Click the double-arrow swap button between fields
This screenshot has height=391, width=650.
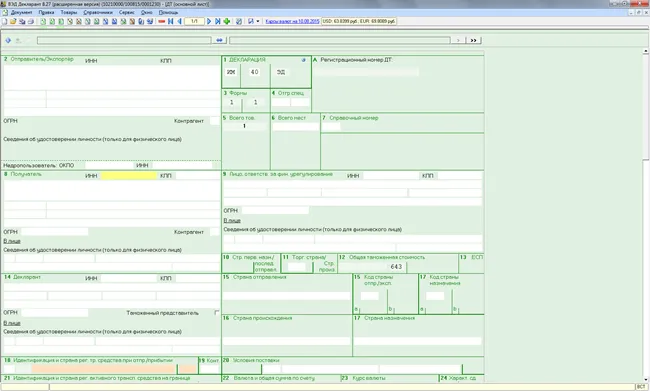coord(219,40)
